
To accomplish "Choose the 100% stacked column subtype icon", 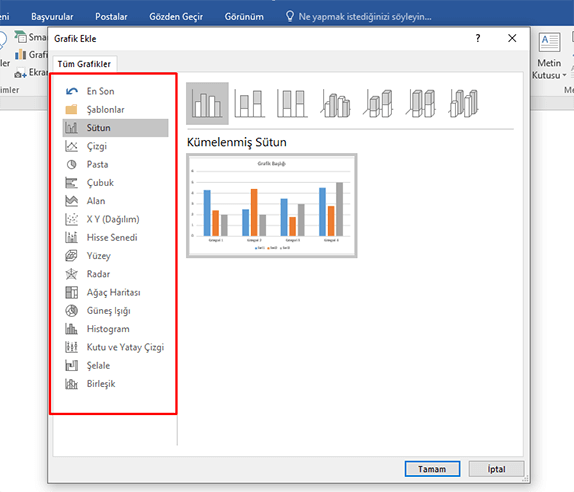I will tap(292, 104).
